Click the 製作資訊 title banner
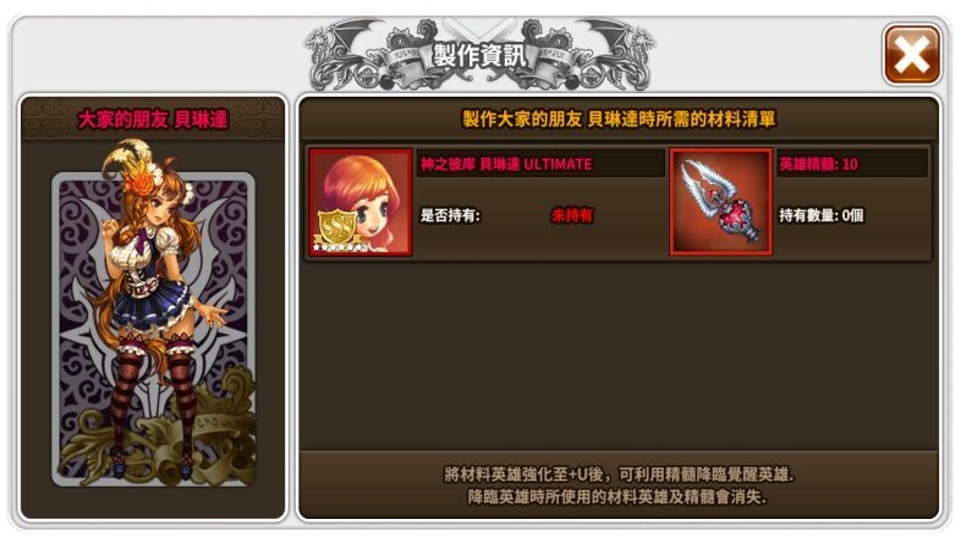Viewport: 961px width, 538px height. pyautogui.click(x=480, y=56)
